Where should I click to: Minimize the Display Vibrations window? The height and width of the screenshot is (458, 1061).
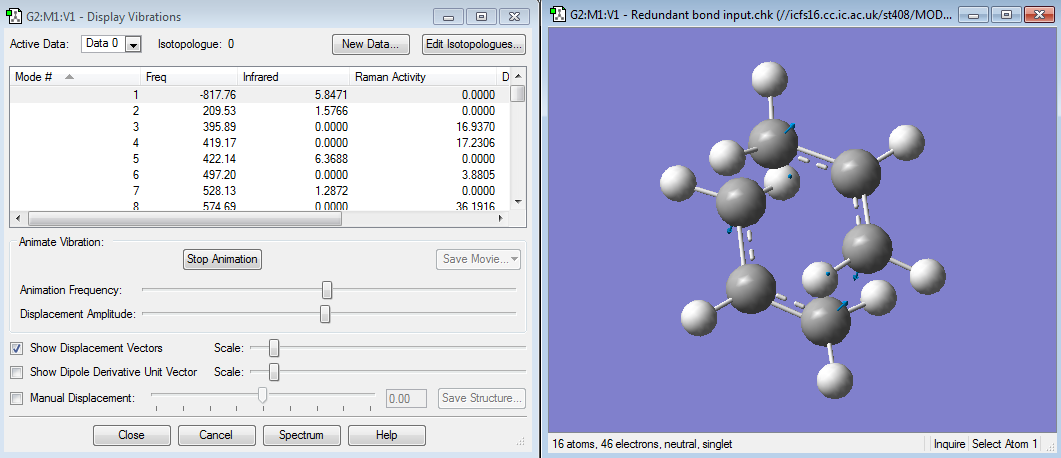point(451,17)
